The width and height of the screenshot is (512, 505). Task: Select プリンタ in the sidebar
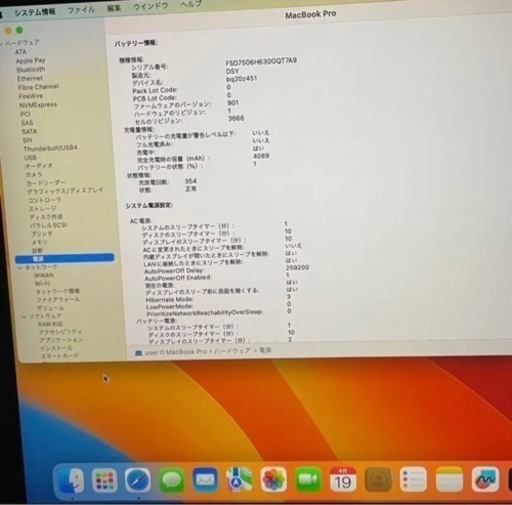pos(42,234)
